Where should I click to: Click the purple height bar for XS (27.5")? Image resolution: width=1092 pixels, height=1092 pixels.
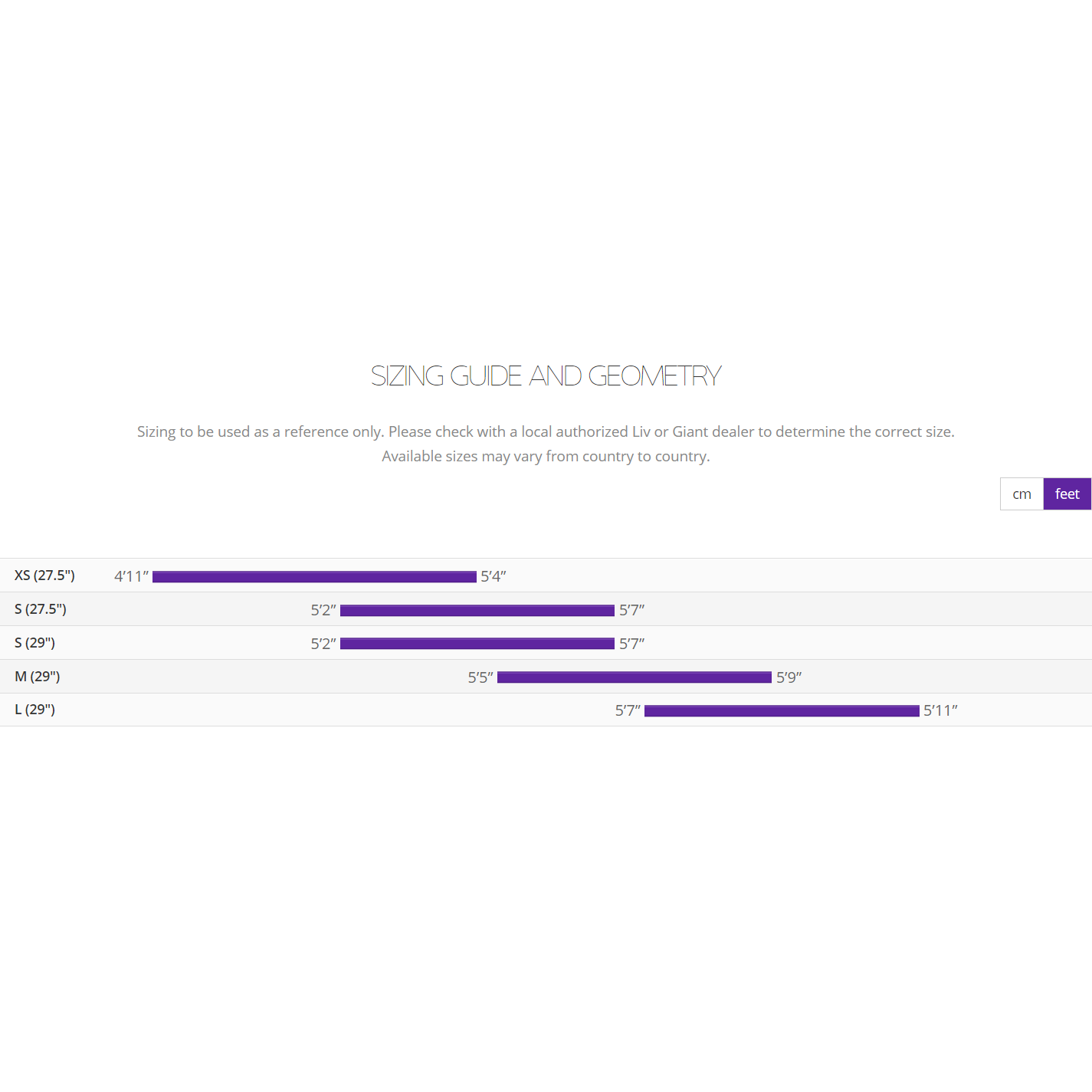pos(314,577)
